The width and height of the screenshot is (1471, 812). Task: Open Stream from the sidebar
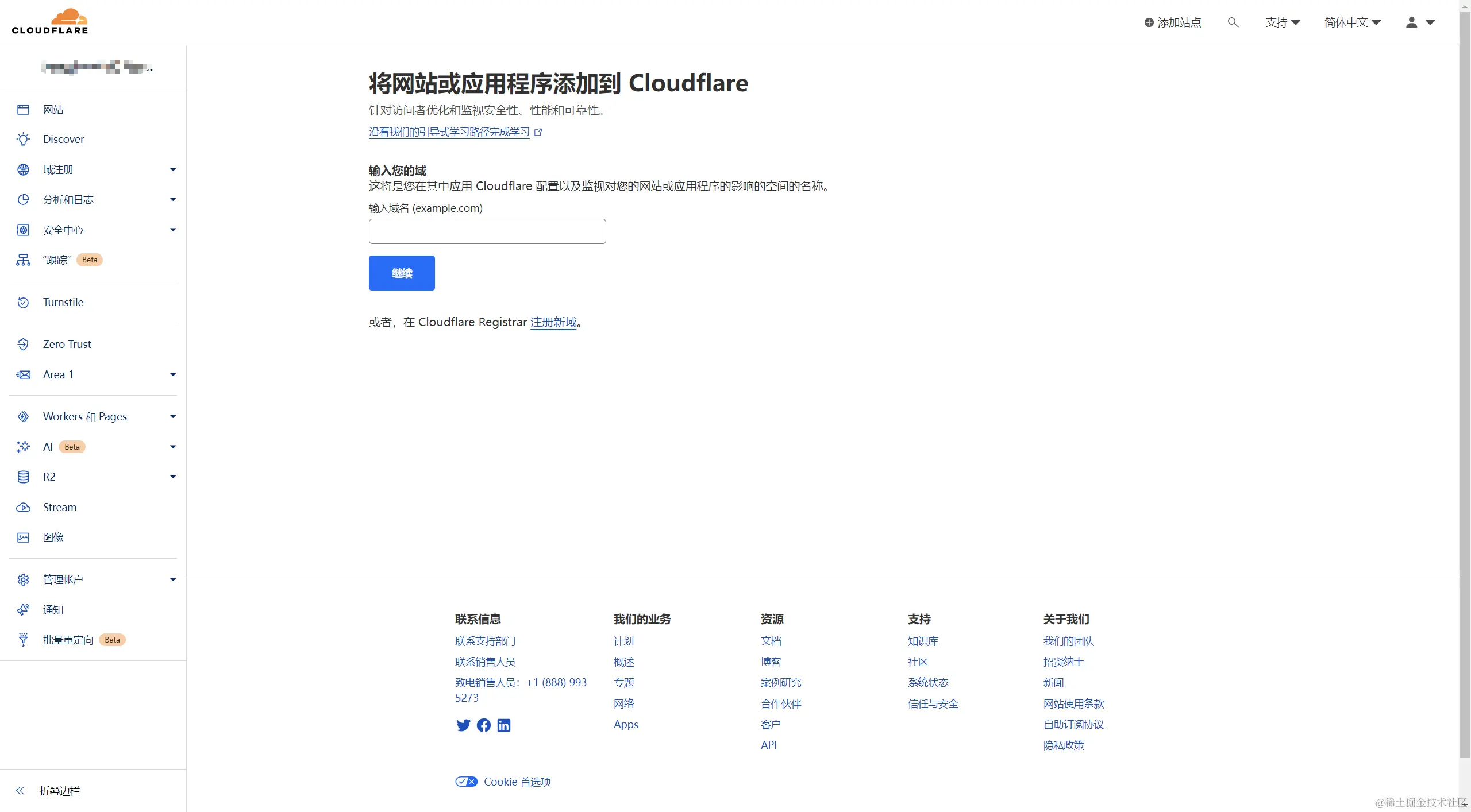(x=60, y=507)
